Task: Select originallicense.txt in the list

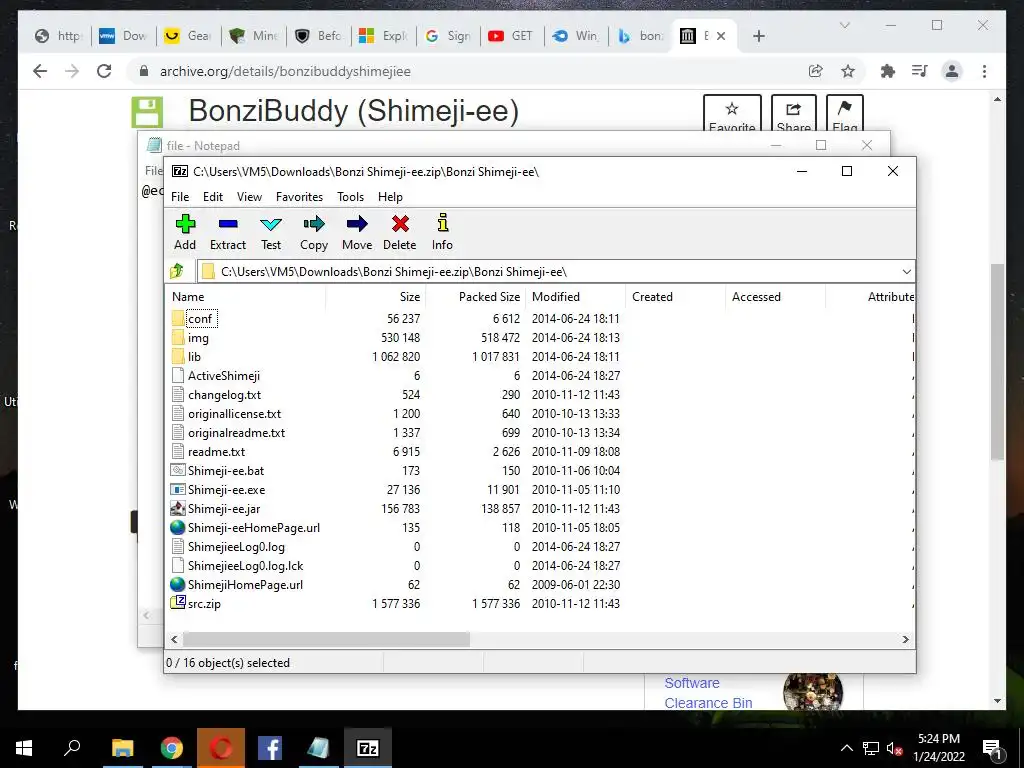Action: click(226, 413)
